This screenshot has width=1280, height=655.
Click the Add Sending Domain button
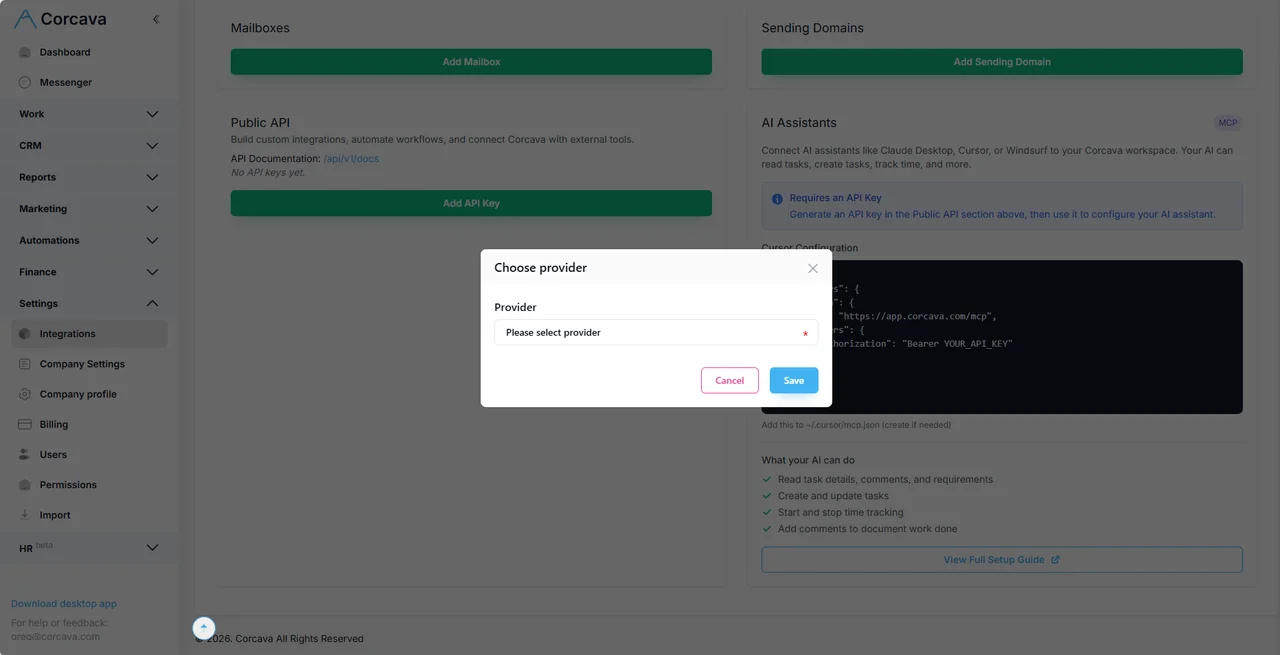pyautogui.click(x=1002, y=62)
